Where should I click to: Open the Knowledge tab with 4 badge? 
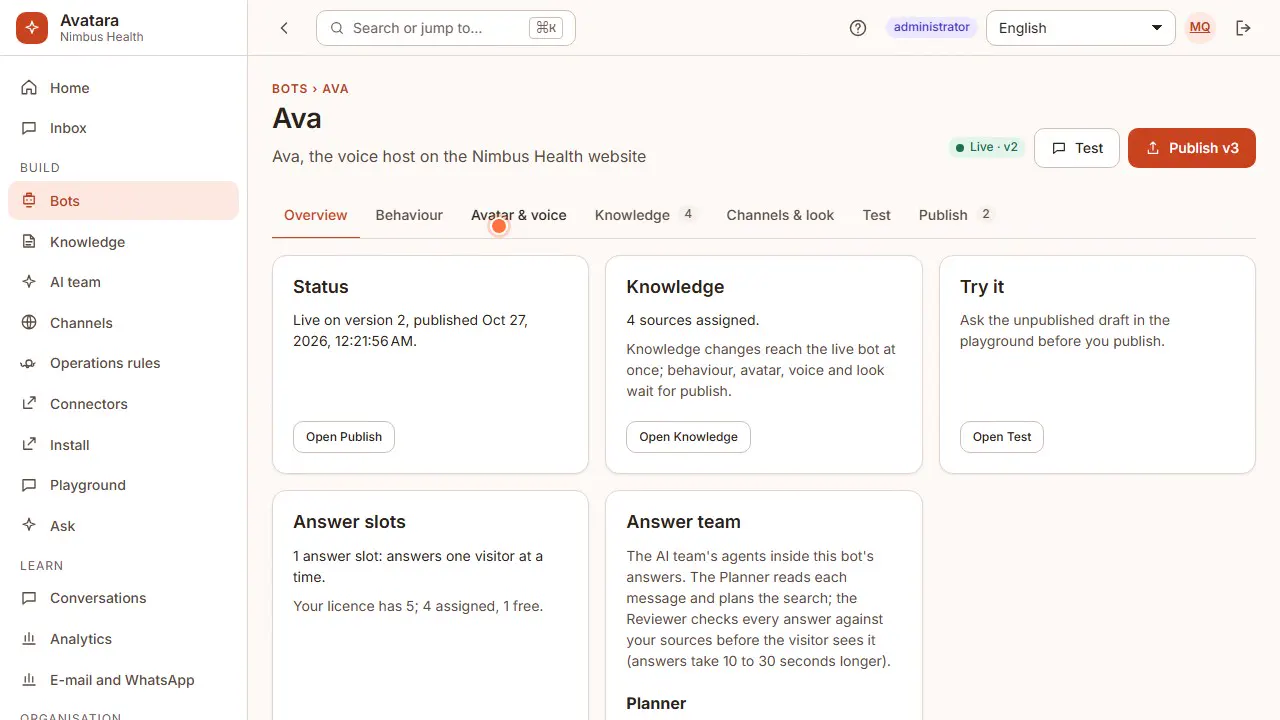coord(645,215)
